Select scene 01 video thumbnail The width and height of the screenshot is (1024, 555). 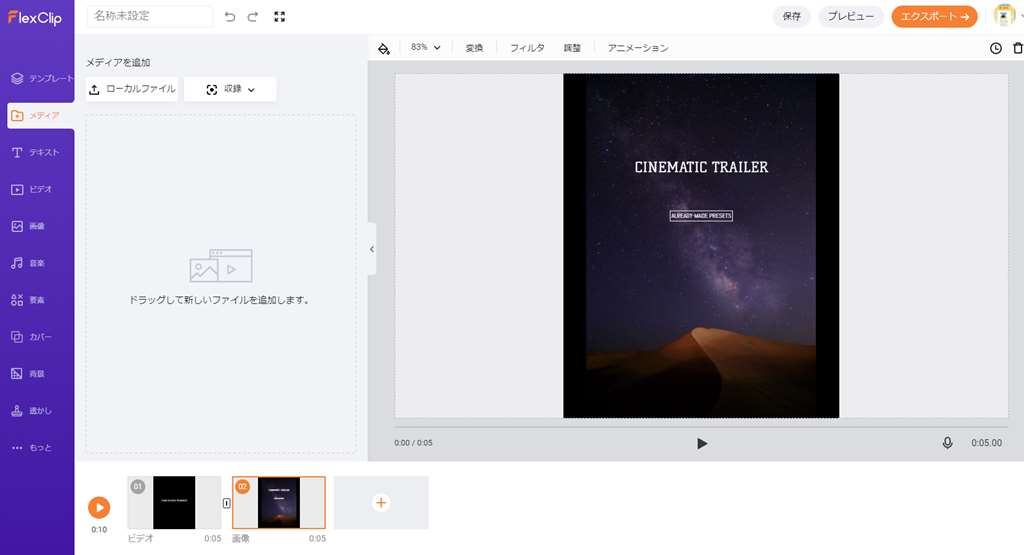174,502
